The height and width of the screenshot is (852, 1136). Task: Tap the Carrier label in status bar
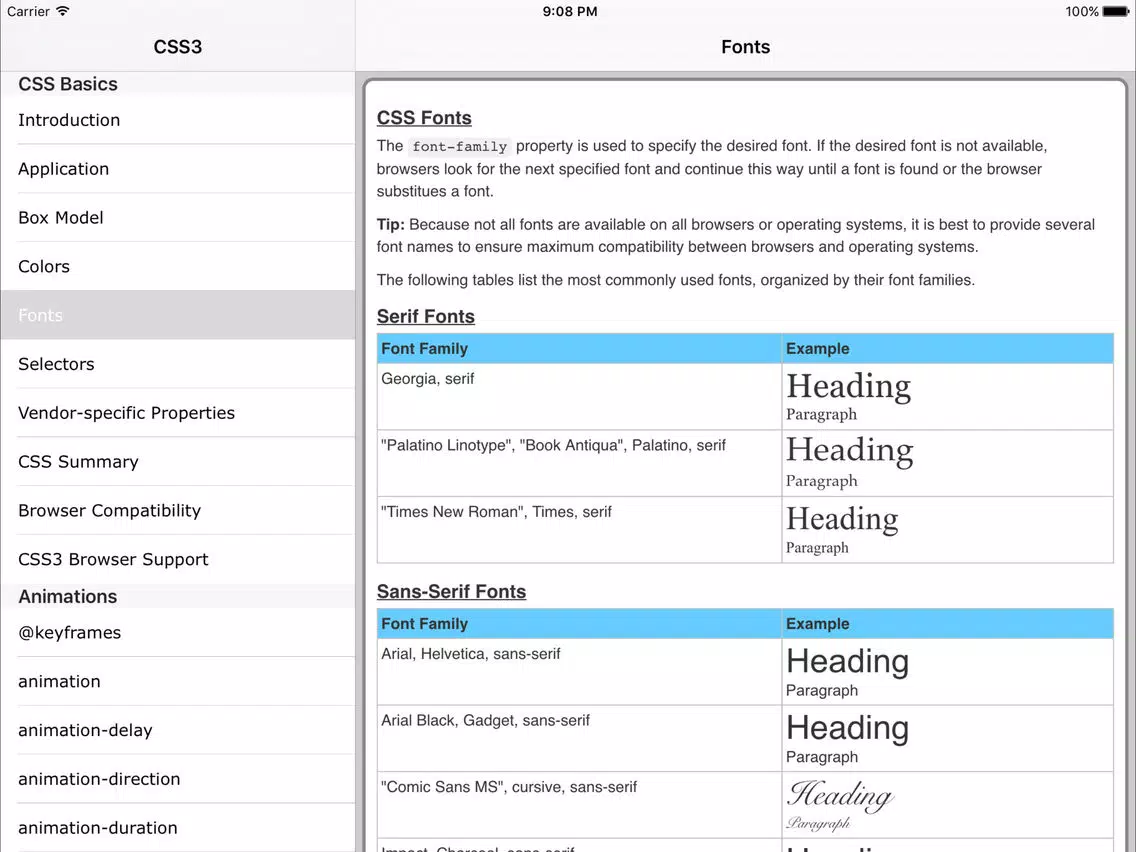point(28,11)
